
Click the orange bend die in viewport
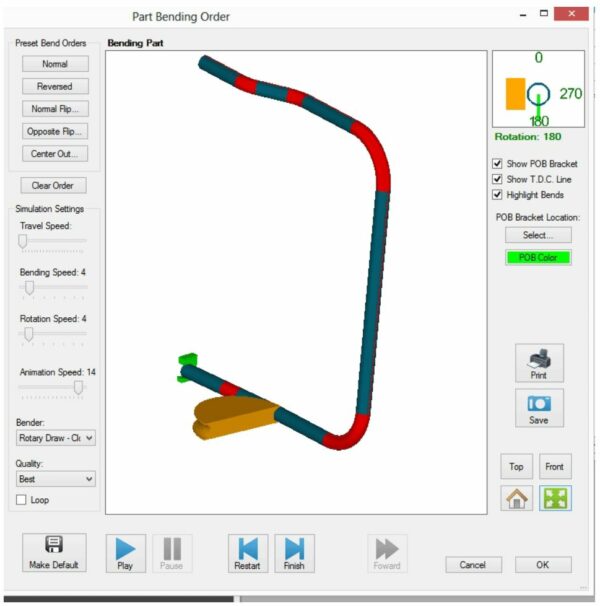pyautogui.click(x=234, y=417)
